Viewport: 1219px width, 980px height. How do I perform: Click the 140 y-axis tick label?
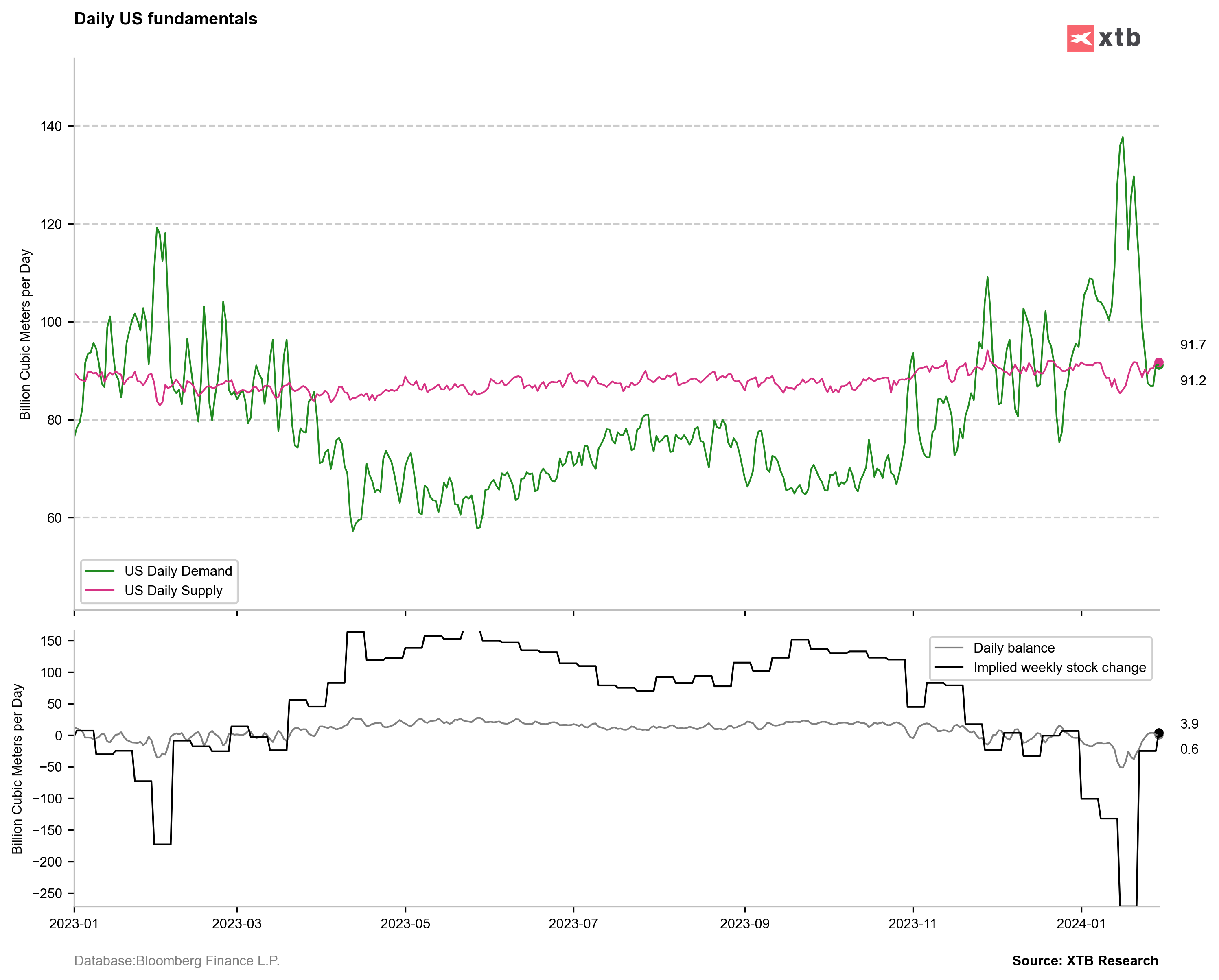pyautogui.click(x=51, y=126)
